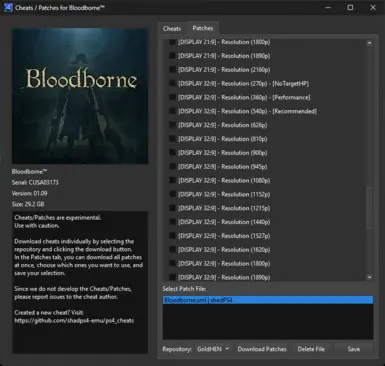Click the shadPS4 title bar app icon
Screen dimensions: 385x366
point(8,7)
